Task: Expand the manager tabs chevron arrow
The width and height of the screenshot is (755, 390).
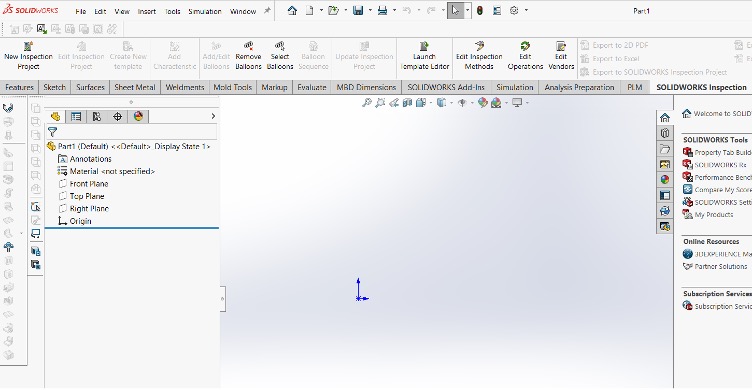Action: click(x=213, y=117)
